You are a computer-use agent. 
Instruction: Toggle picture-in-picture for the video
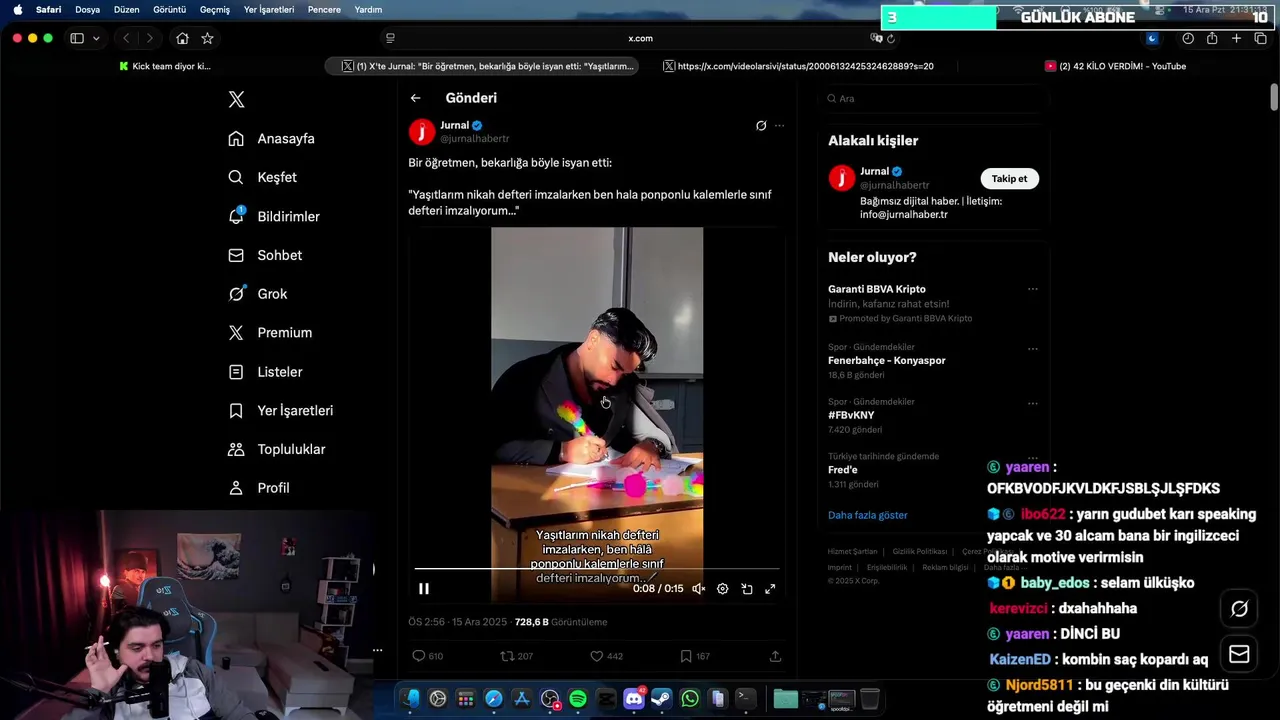point(747,589)
